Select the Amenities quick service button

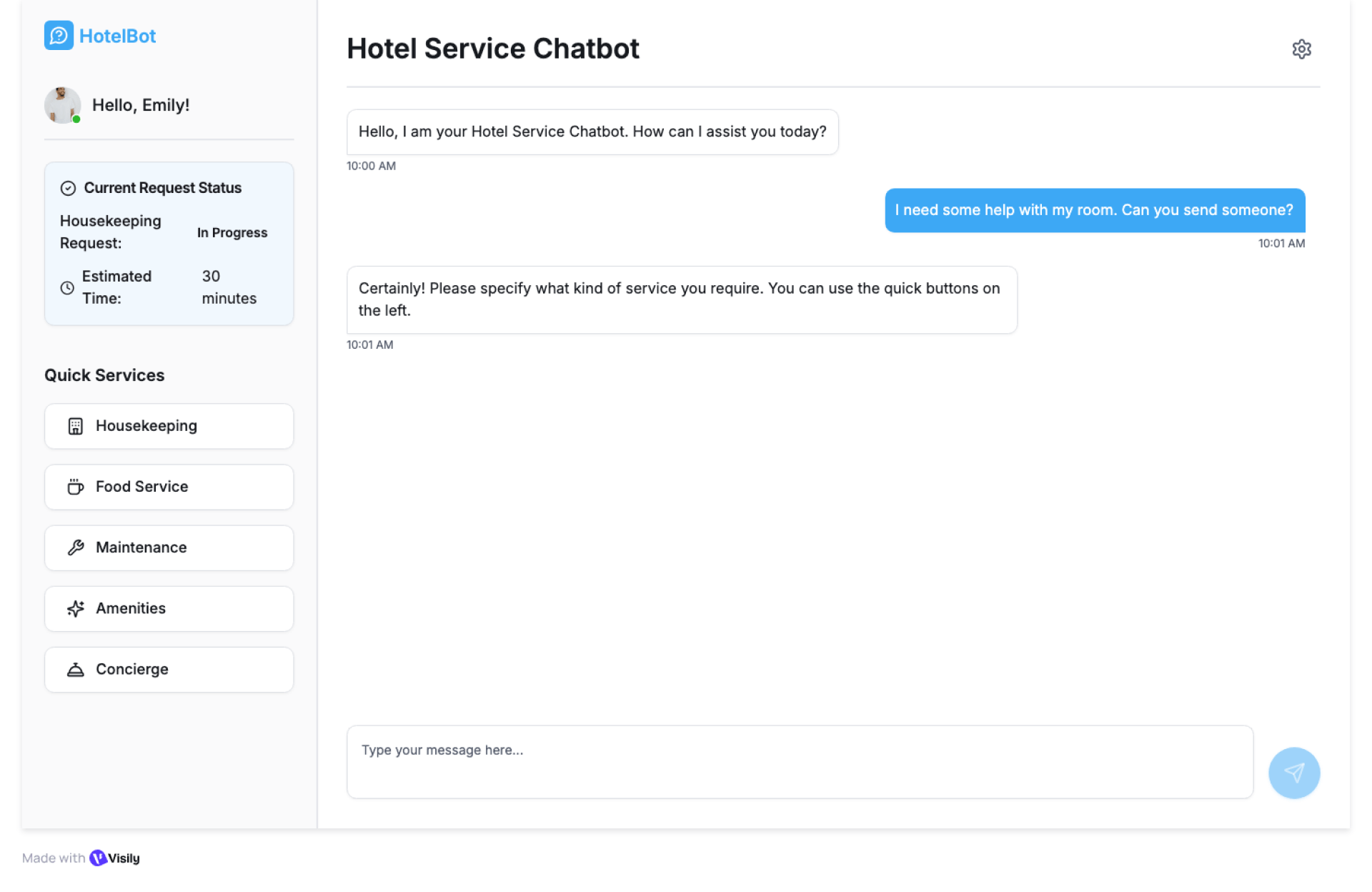click(x=169, y=608)
